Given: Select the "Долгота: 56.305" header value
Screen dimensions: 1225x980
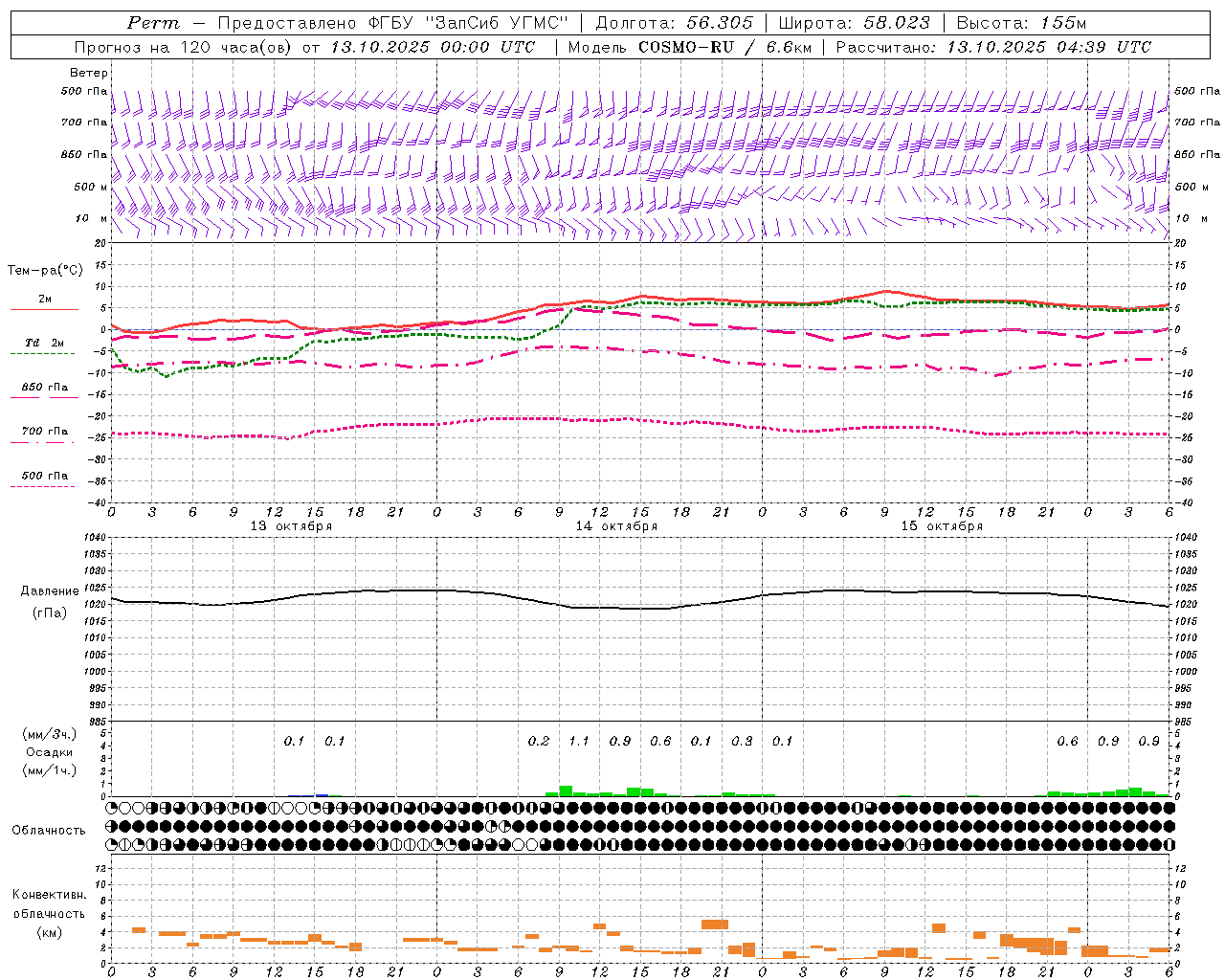Looking at the screenshot, I should click(675, 23).
